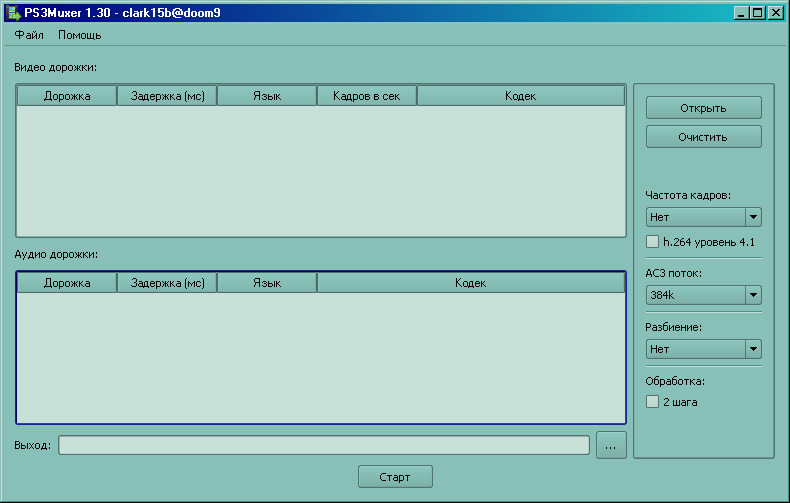Viewport: 790px width, 503px height.
Task: Open the Файл menu
Action: point(29,35)
